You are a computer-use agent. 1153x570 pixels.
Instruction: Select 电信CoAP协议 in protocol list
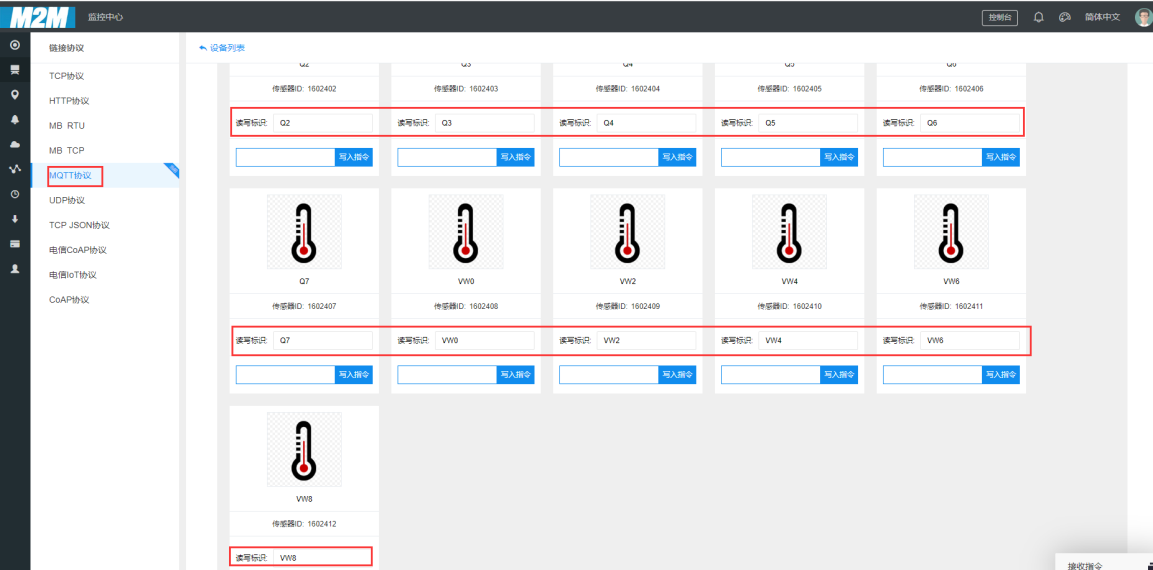point(78,250)
